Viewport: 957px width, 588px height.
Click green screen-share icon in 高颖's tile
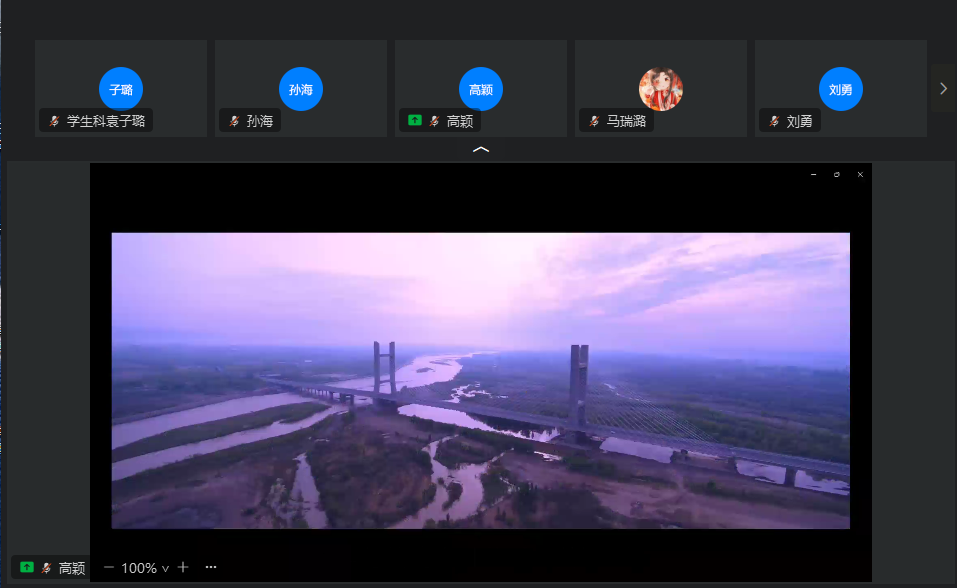tap(414, 120)
